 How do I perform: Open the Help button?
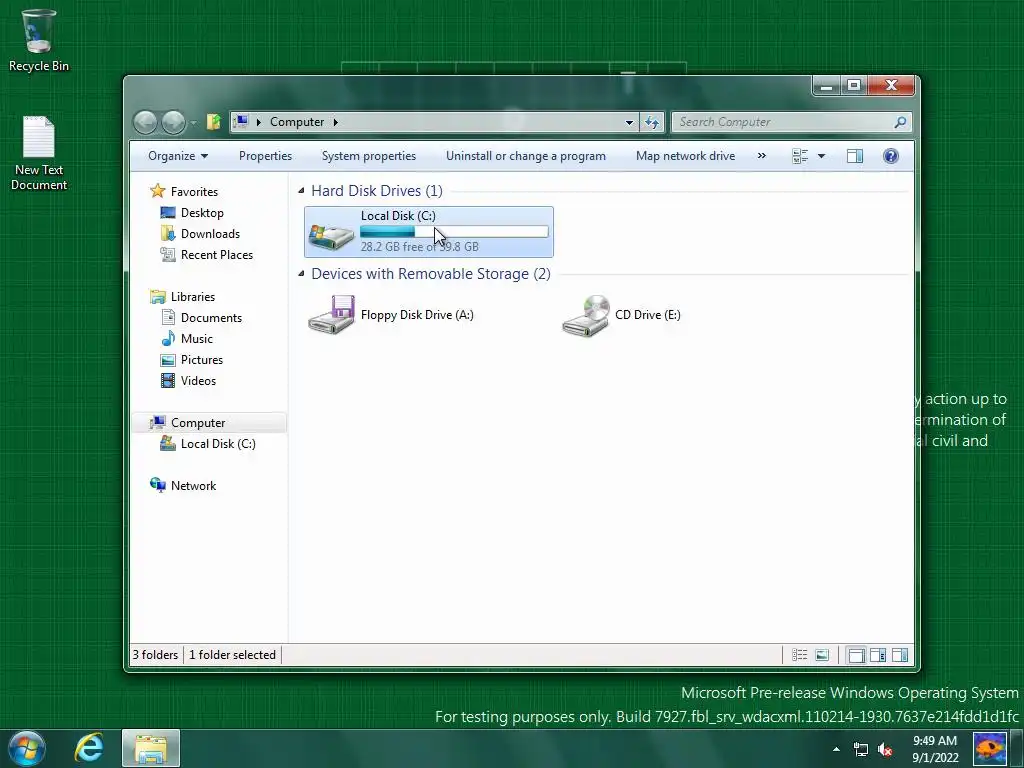[891, 156]
